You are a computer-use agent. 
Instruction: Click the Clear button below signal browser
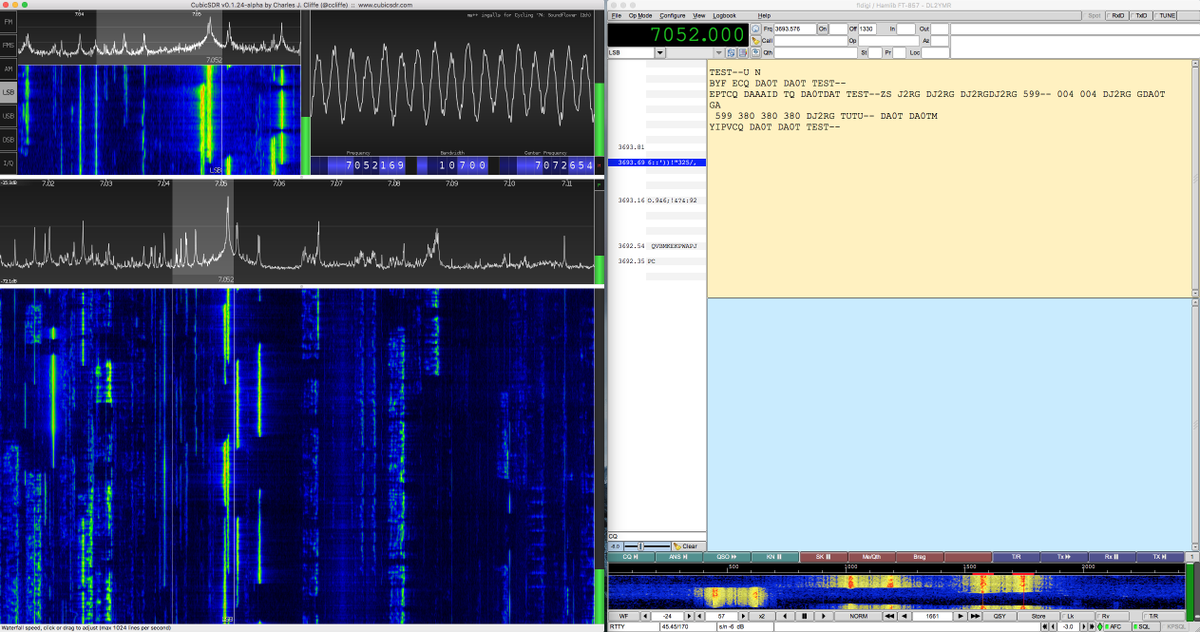(x=687, y=546)
